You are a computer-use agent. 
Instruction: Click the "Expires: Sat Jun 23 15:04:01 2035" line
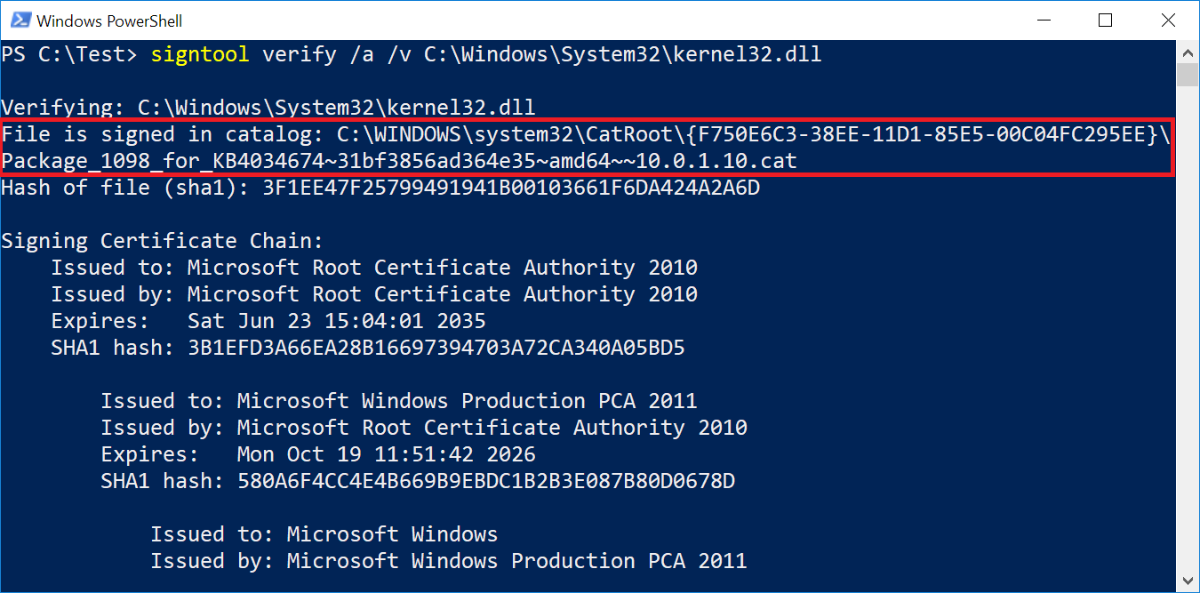[x=268, y=321]
